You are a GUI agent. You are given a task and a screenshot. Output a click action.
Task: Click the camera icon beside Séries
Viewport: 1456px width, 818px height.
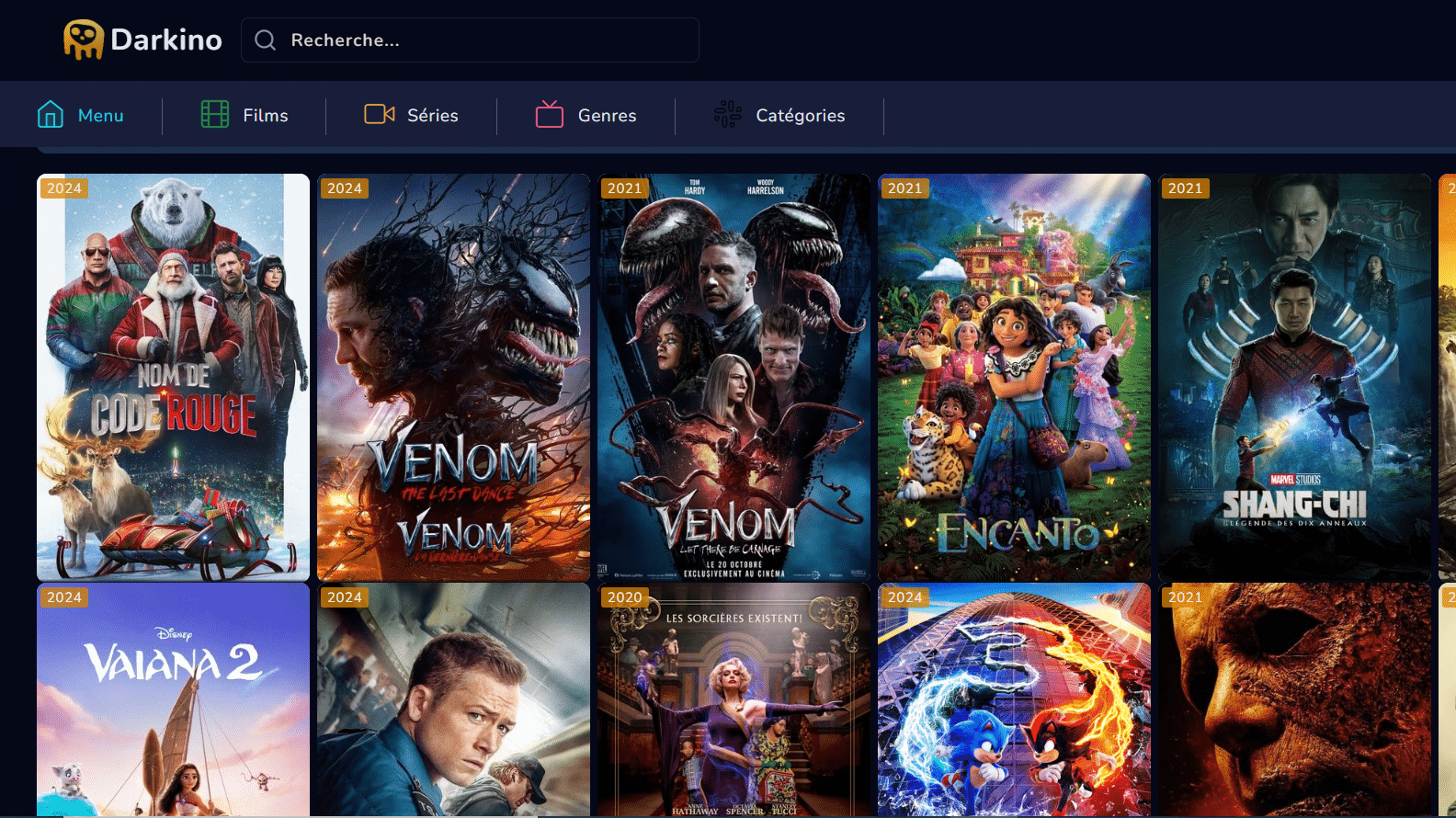380,114
